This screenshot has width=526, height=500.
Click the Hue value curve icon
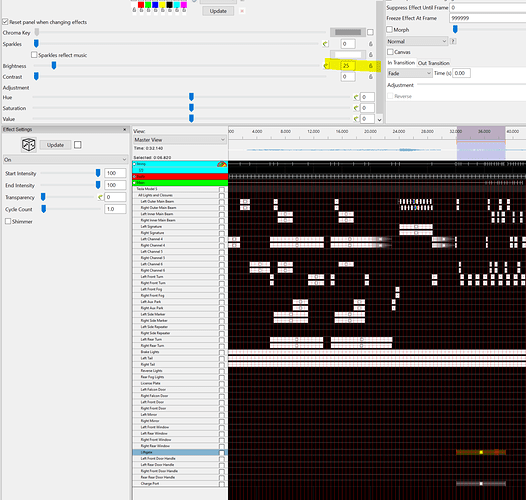356,97
